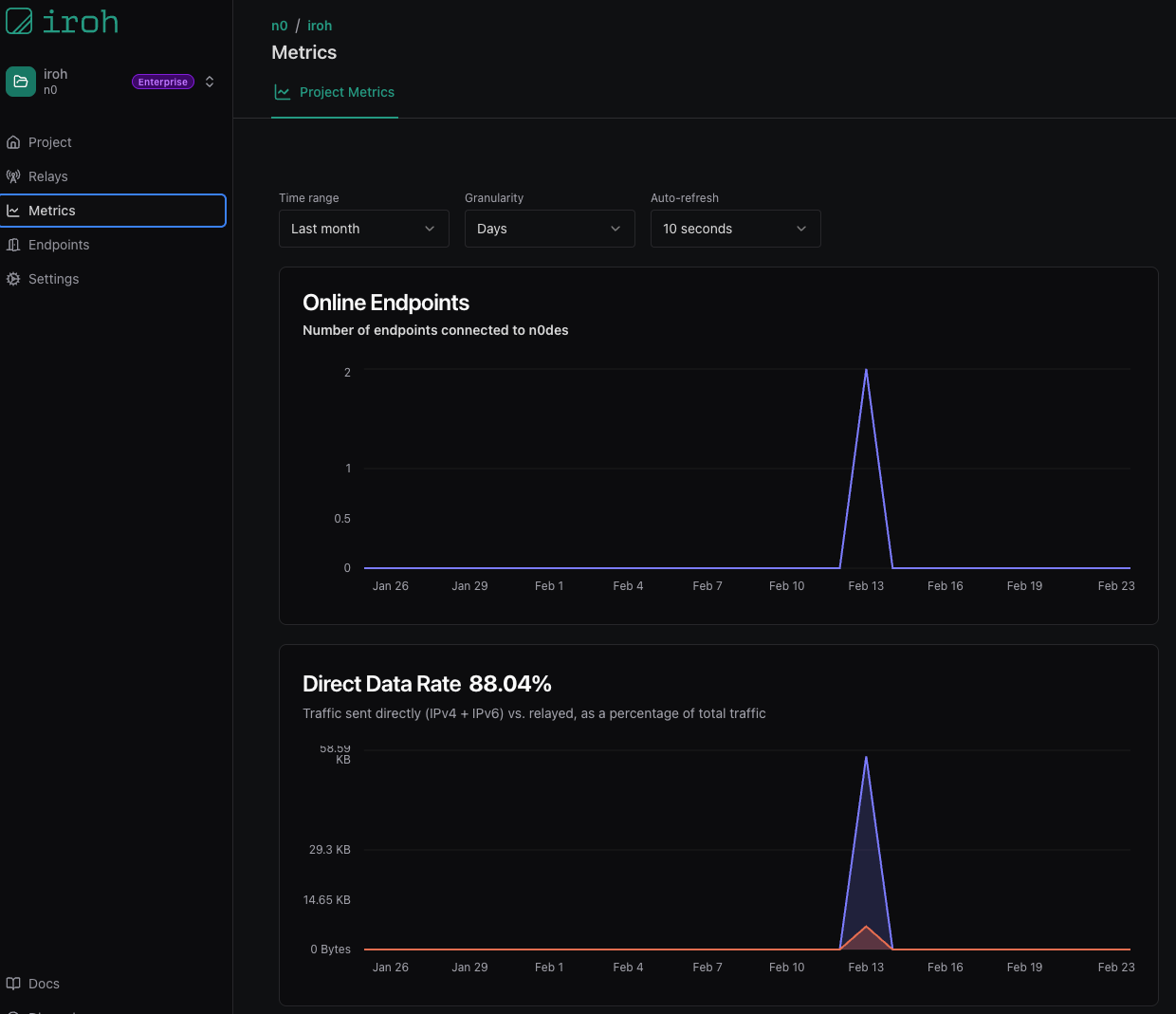Open Settings sidebar item

(113, 279)
